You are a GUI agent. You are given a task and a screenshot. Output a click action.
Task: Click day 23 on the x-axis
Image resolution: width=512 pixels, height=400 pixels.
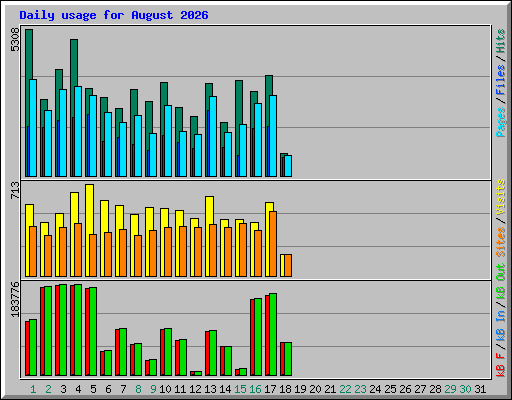click(x=360, y=389)
